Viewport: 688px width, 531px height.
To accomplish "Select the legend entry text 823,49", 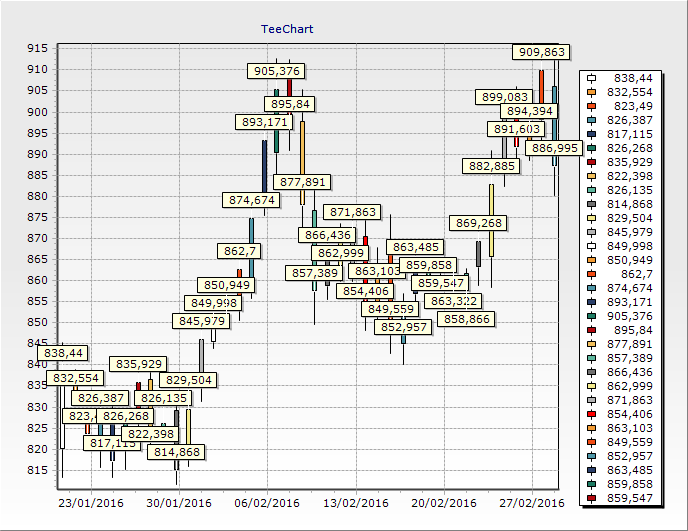I will click(633, 107).
